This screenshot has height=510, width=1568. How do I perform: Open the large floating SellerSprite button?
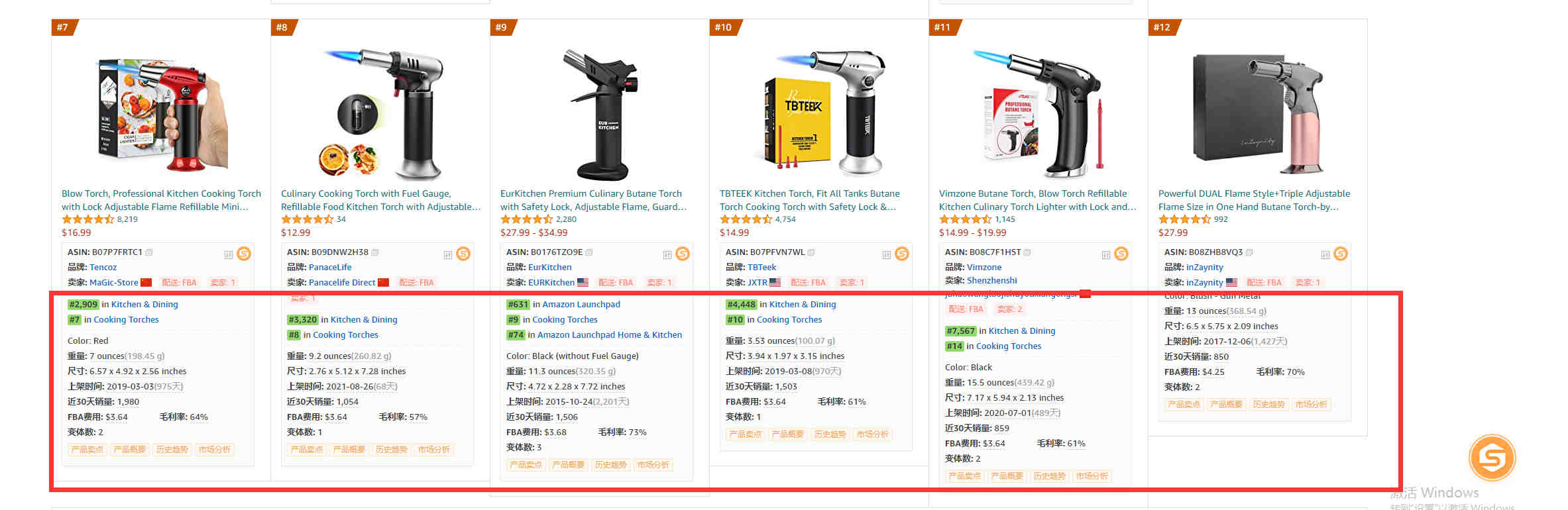1492,458
